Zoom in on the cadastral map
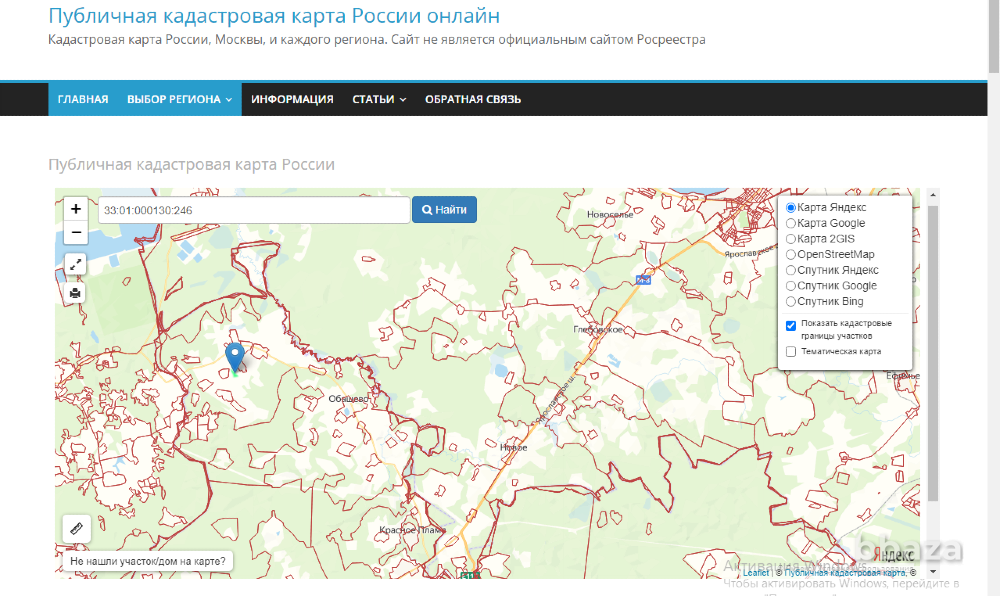Image resolution: width=1000 pixels, height=596 pixels. 76,209
